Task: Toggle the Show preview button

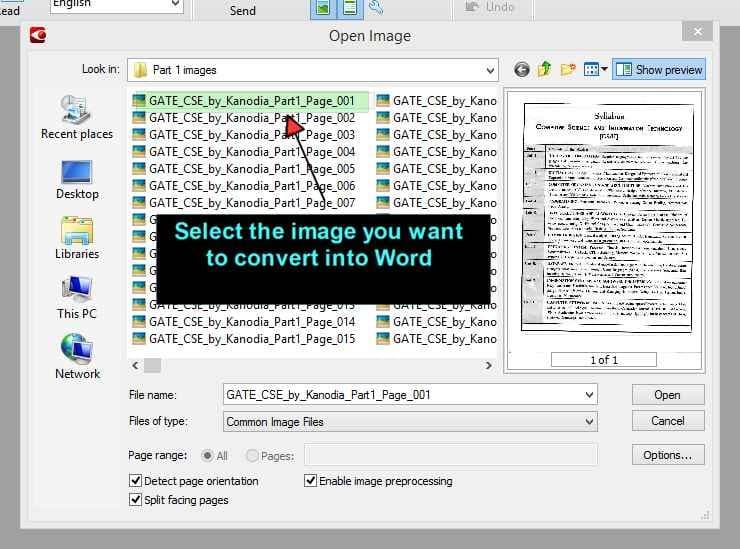Action: click(x=659, y=70)
